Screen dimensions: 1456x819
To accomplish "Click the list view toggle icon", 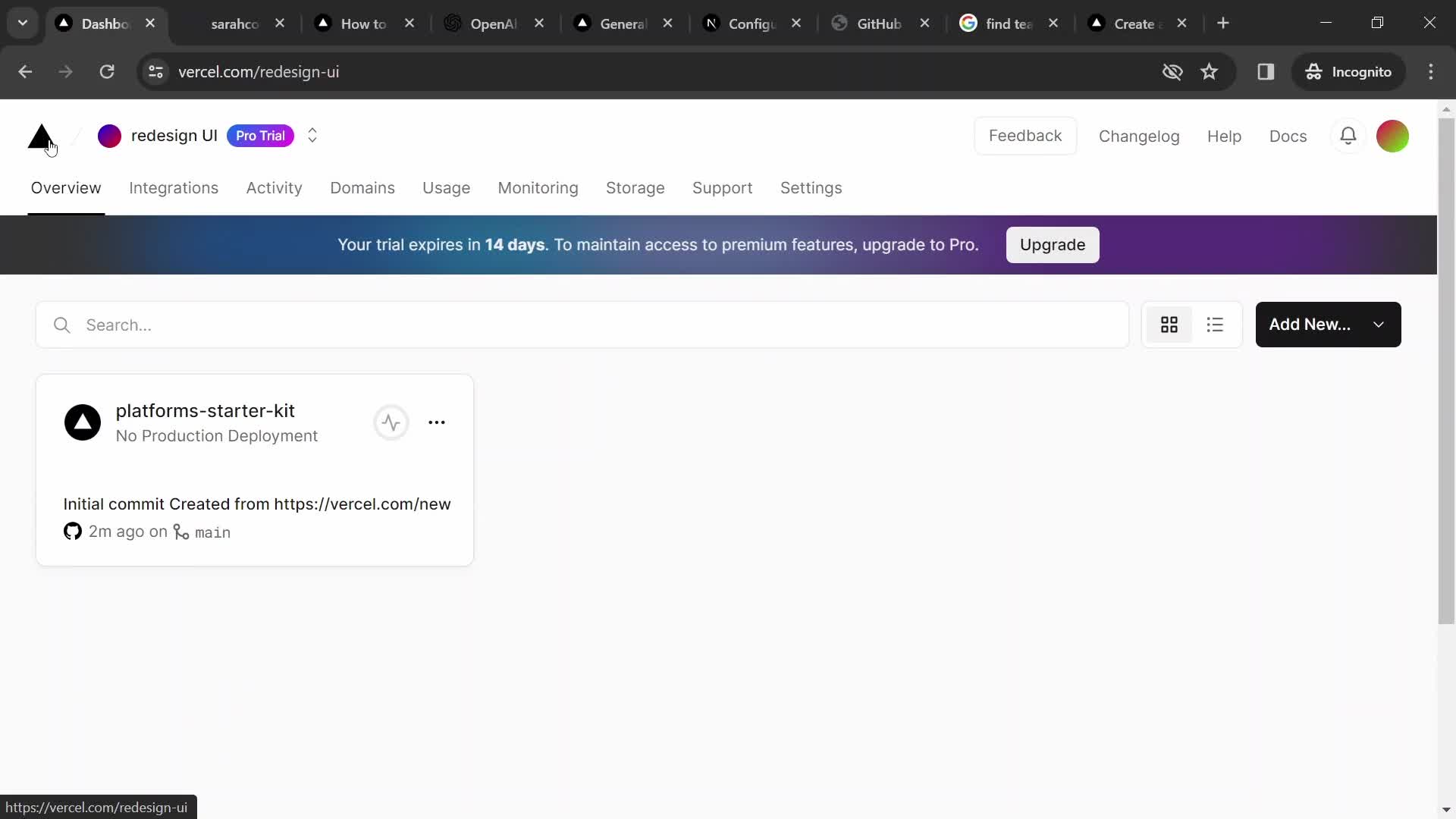I will coord(1215,324).
